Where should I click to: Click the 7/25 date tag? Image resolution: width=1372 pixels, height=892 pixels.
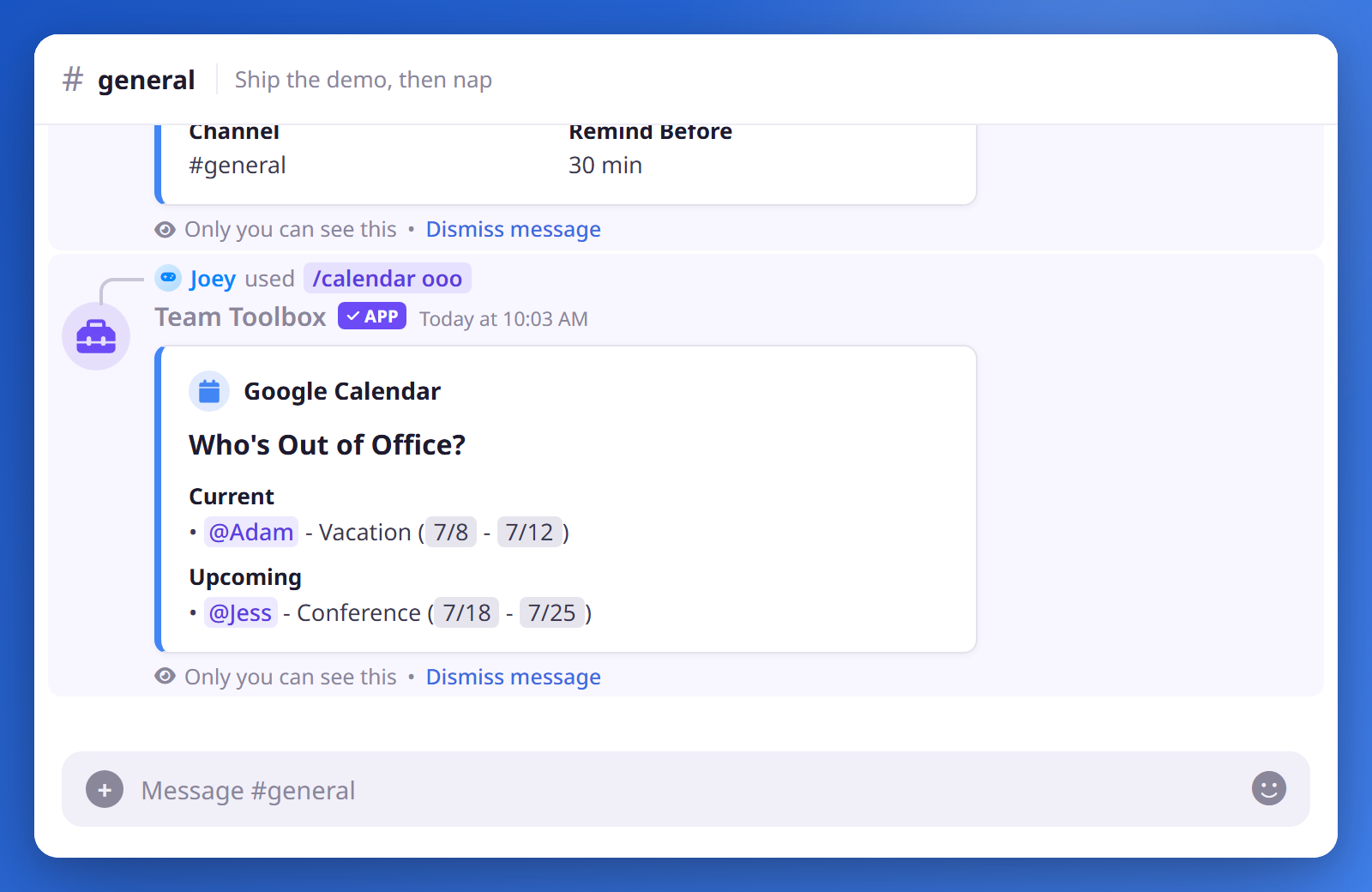[x=552, y=613]
